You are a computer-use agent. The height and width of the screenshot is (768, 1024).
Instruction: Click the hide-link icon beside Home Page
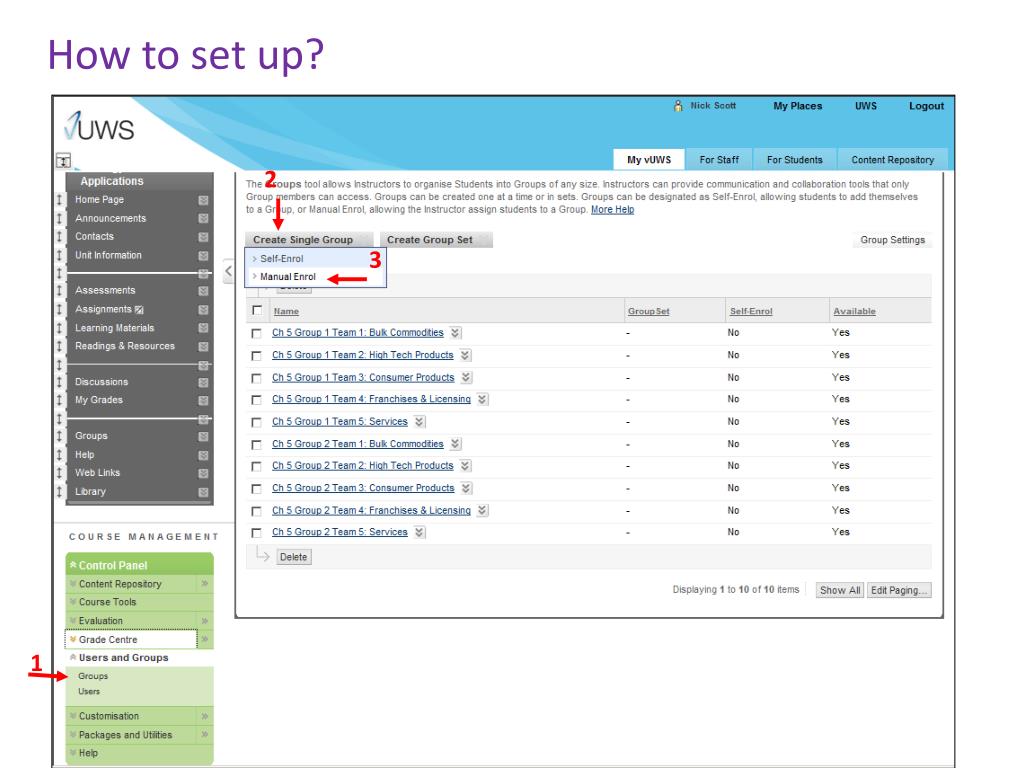(203, 200)
